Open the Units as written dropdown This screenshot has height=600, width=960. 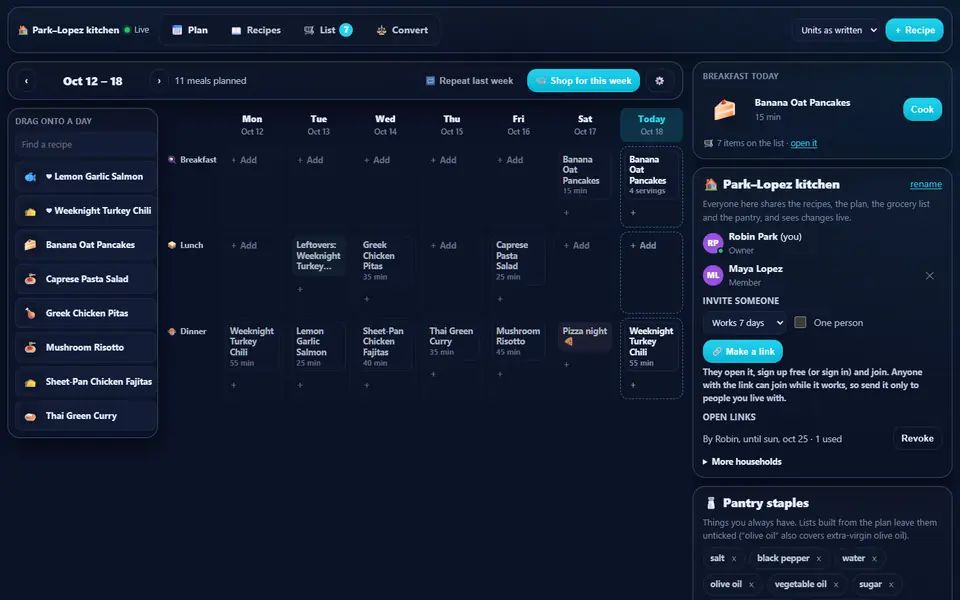[838, 30]
